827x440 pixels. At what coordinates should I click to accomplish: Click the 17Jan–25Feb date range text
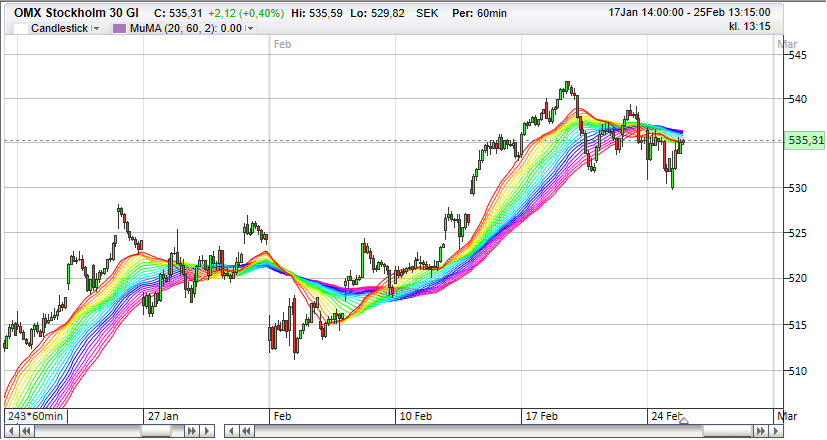tap(689, 12)
